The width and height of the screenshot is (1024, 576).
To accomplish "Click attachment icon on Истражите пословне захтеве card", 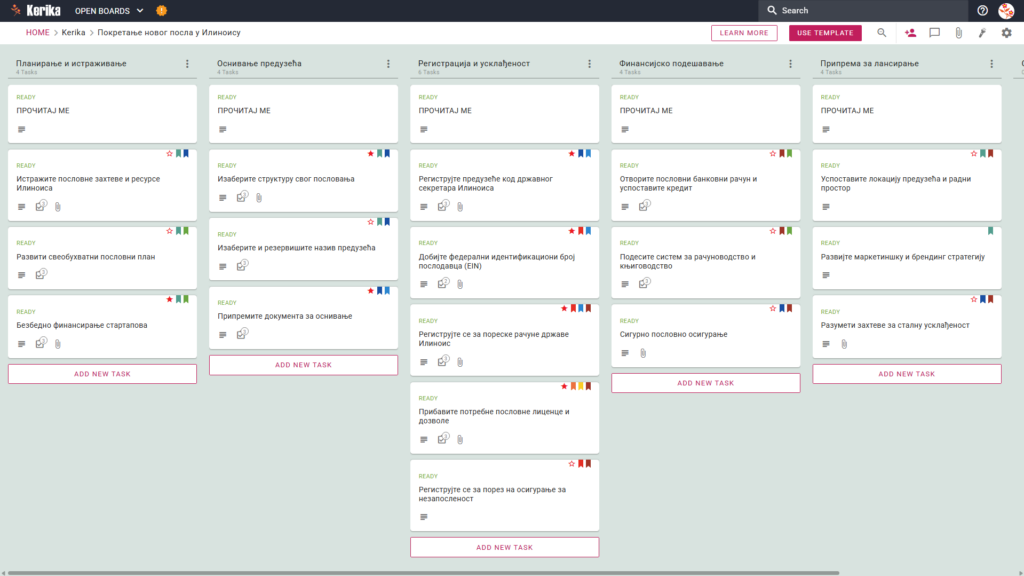I will (57, 207).
